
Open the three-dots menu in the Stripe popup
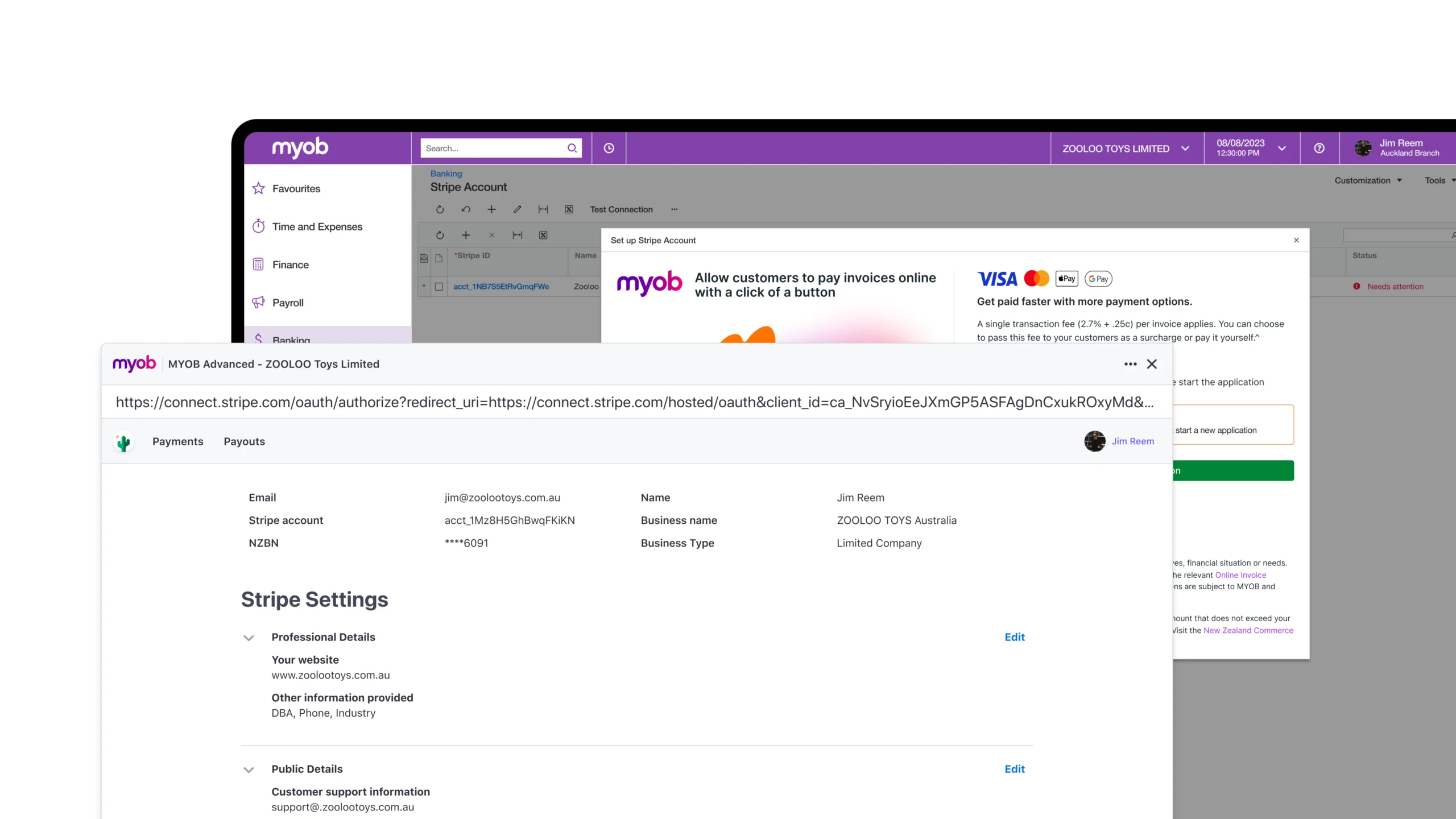(1130, 364)
